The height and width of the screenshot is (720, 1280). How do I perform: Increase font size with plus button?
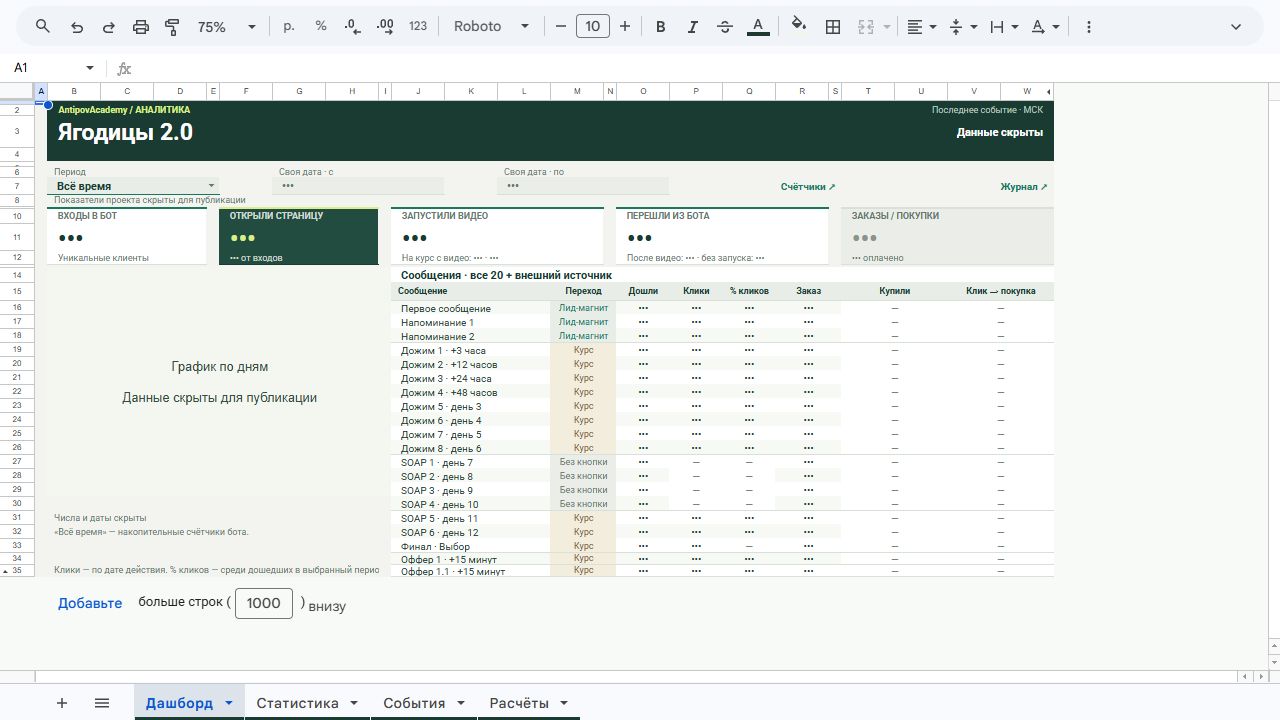[x=625, y=27]
